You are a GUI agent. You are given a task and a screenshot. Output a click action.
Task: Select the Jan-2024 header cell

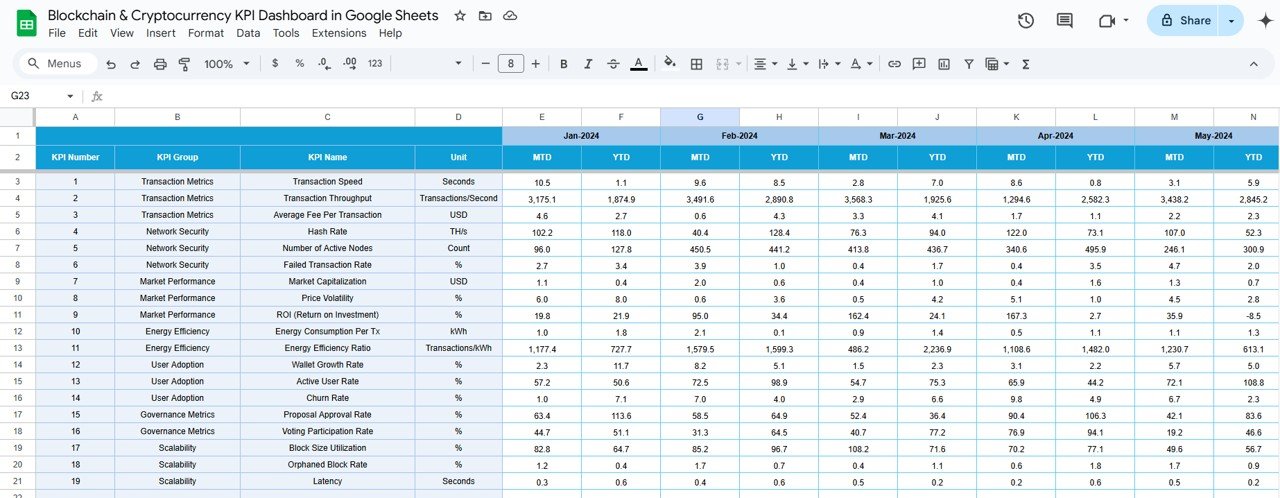[581, 136]
